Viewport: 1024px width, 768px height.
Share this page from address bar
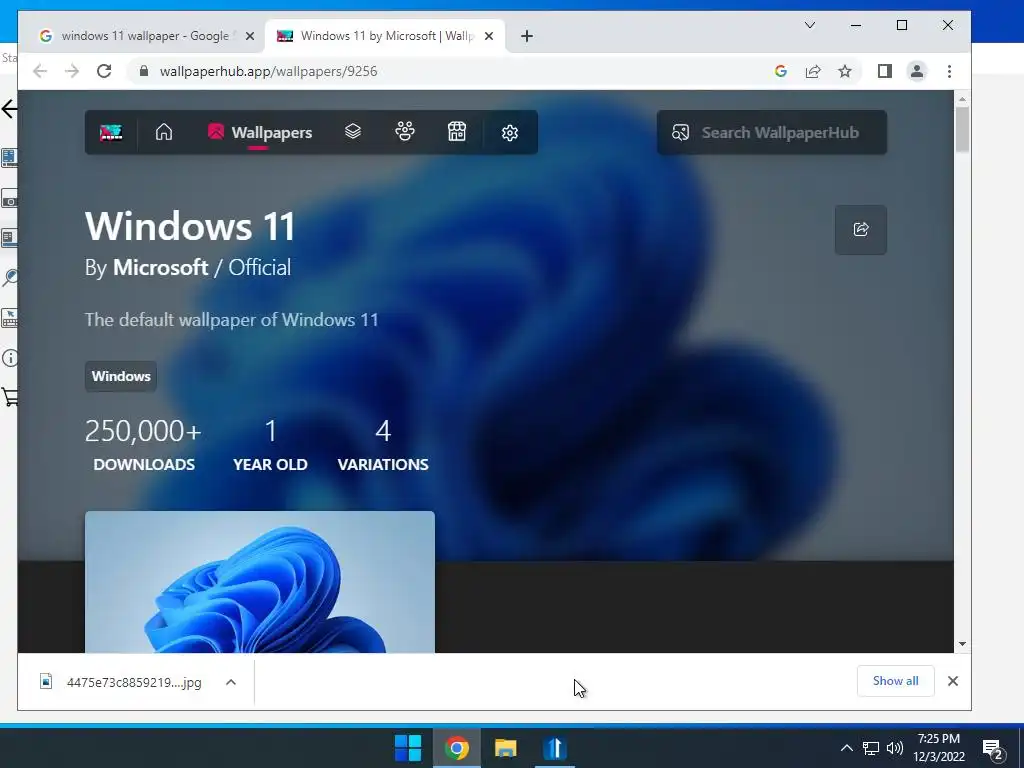813,71
